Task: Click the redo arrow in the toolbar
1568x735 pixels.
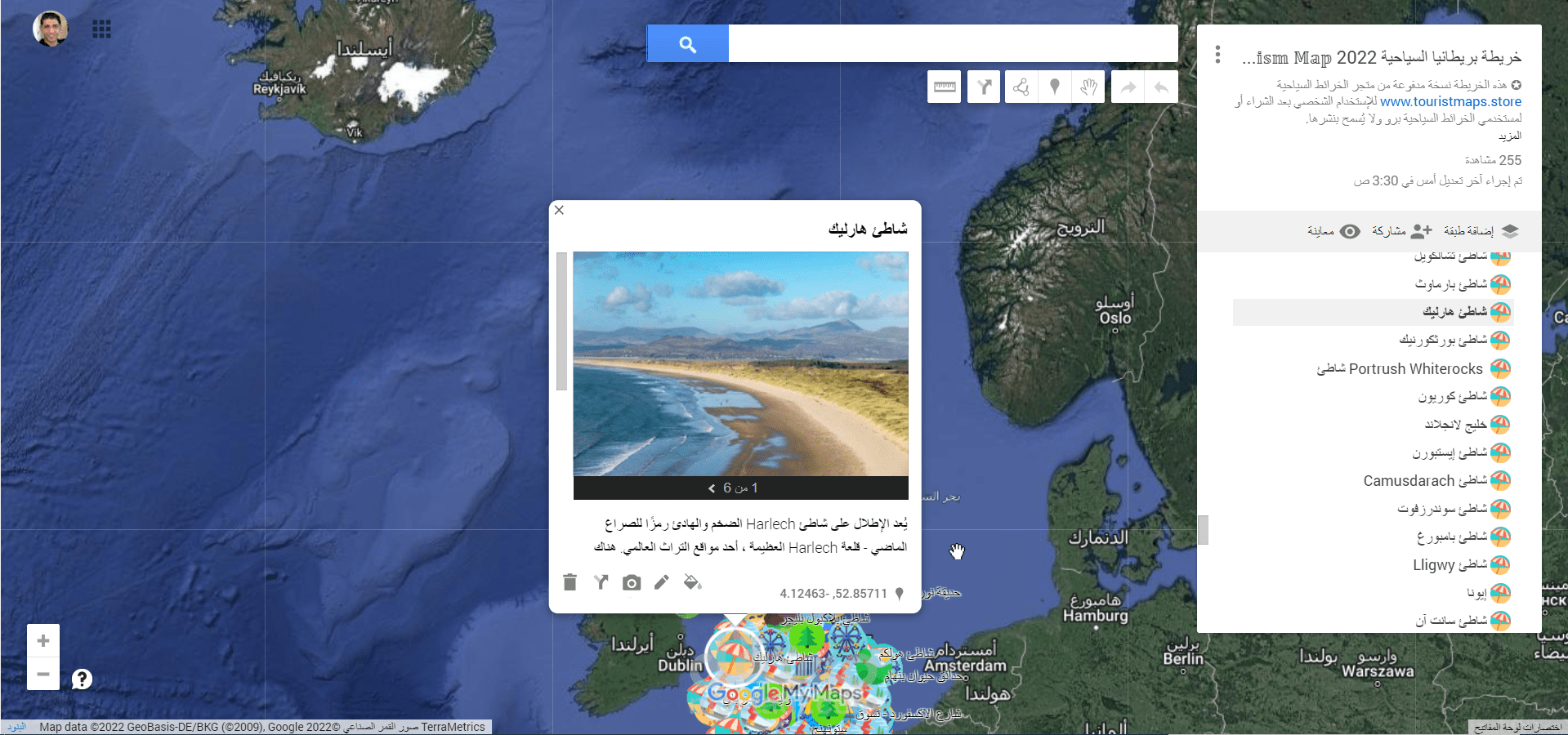Action: pyautogui.click(x=1128, y=87)
